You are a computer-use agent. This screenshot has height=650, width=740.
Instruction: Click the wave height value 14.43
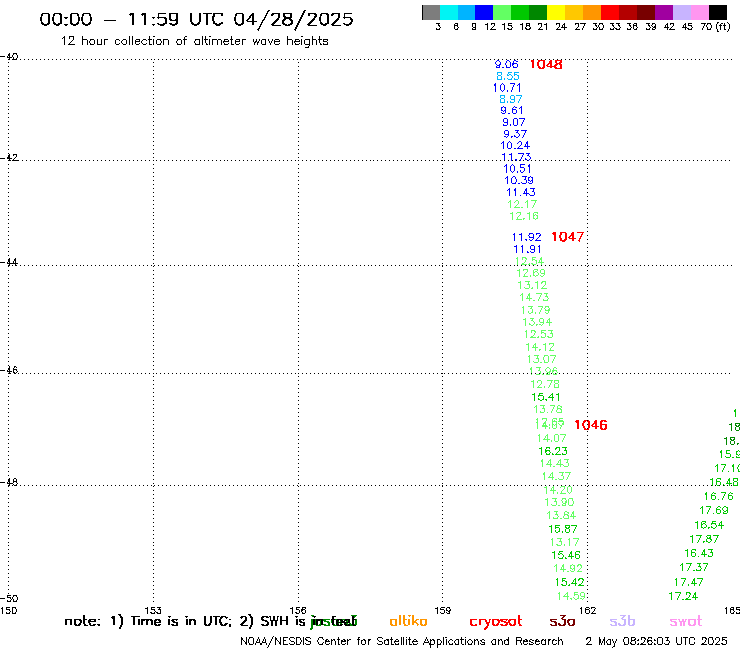click(x=555, y=464)
